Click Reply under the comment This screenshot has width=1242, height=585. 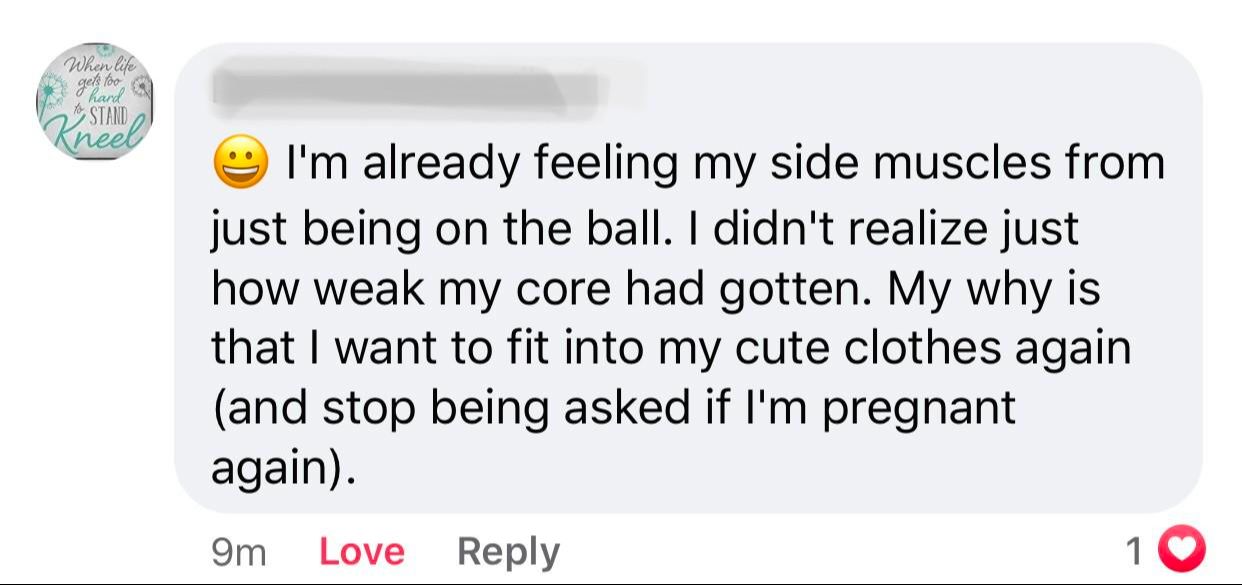pyautogui.click(x=508, y=551)
